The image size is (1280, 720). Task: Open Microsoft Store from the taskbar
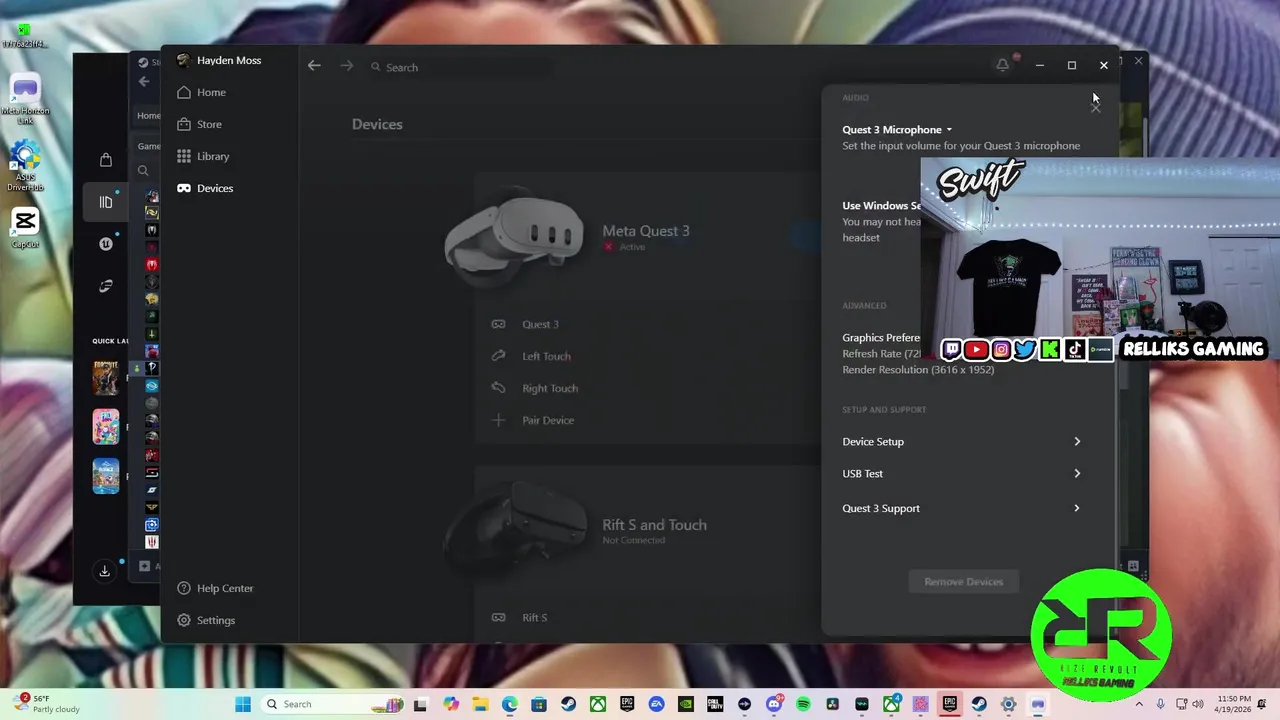tap(539, 704)
